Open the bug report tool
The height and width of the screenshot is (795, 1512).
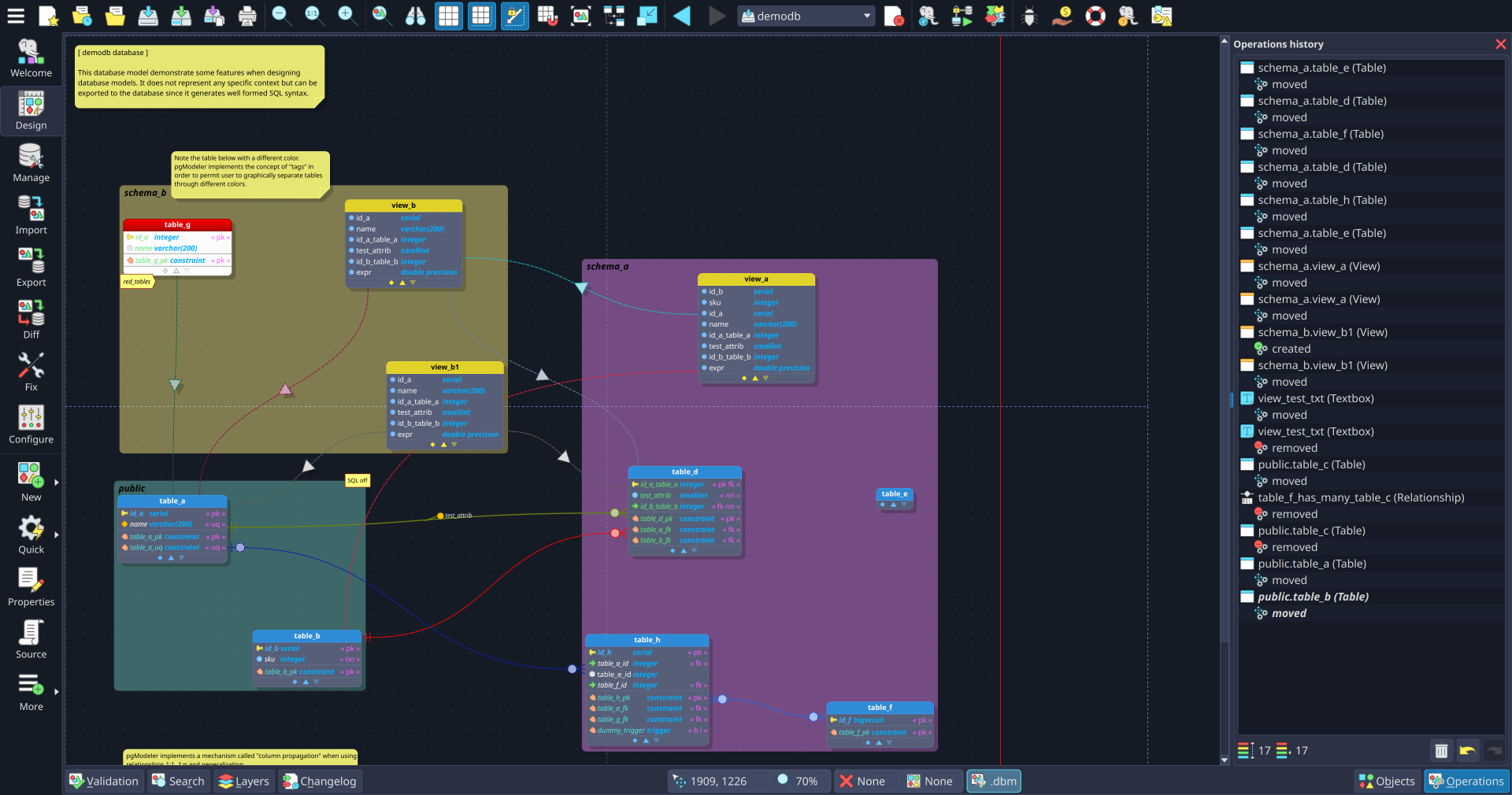click(x=1028, y=16)
